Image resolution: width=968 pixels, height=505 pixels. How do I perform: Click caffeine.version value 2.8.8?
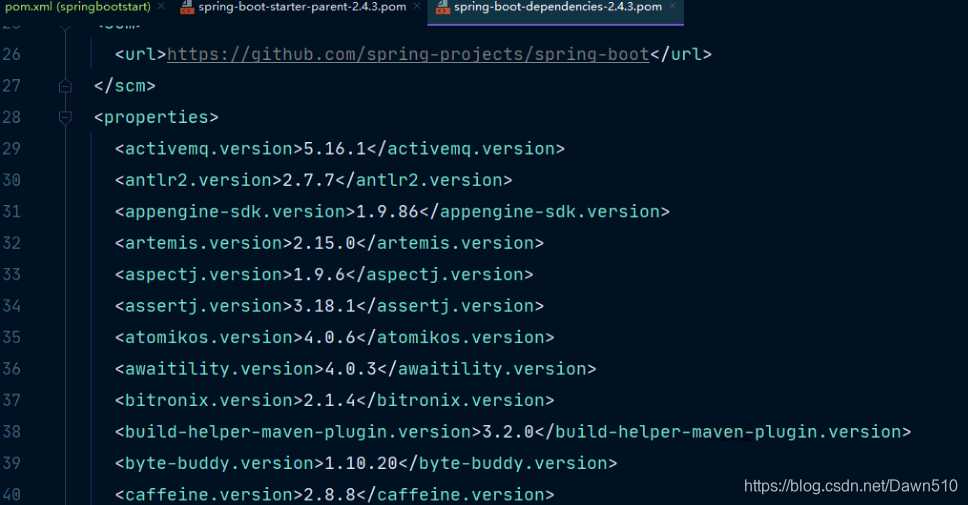(x=329, y=495)
